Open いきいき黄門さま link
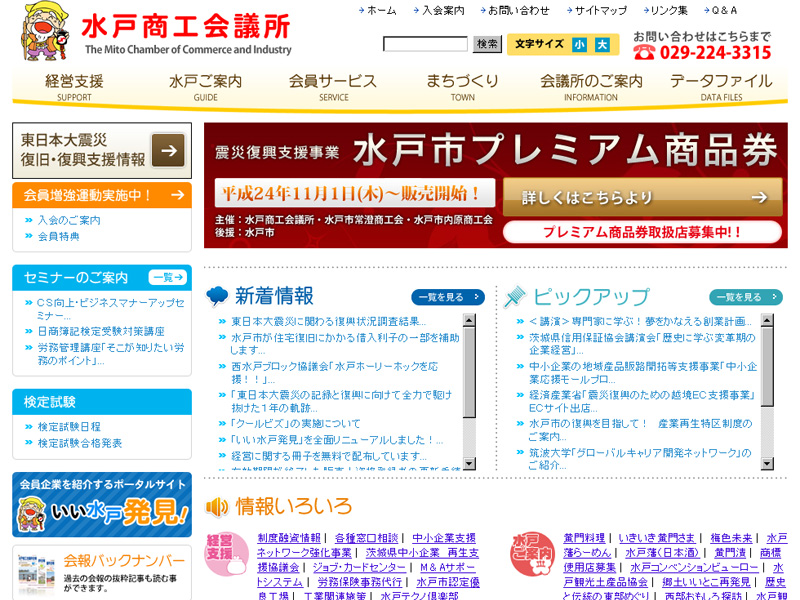Viewport: 800px width, 600px height. [657, 538]
